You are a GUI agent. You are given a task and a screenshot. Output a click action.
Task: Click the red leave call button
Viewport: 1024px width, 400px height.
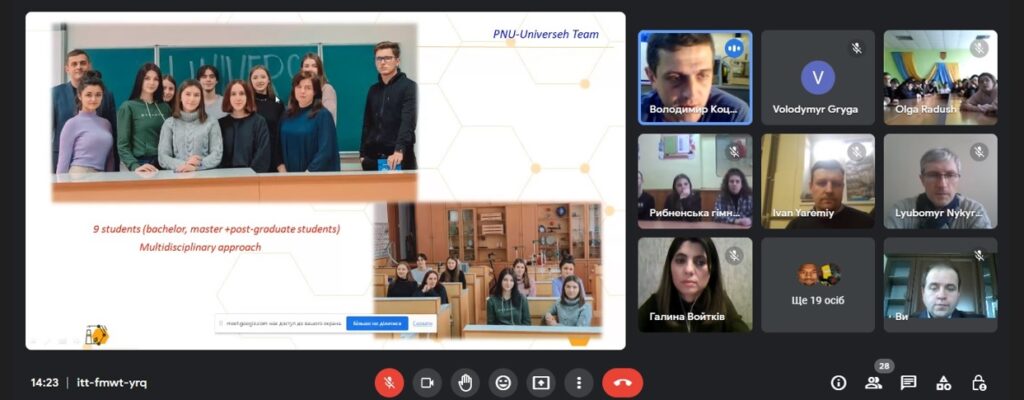622,383
